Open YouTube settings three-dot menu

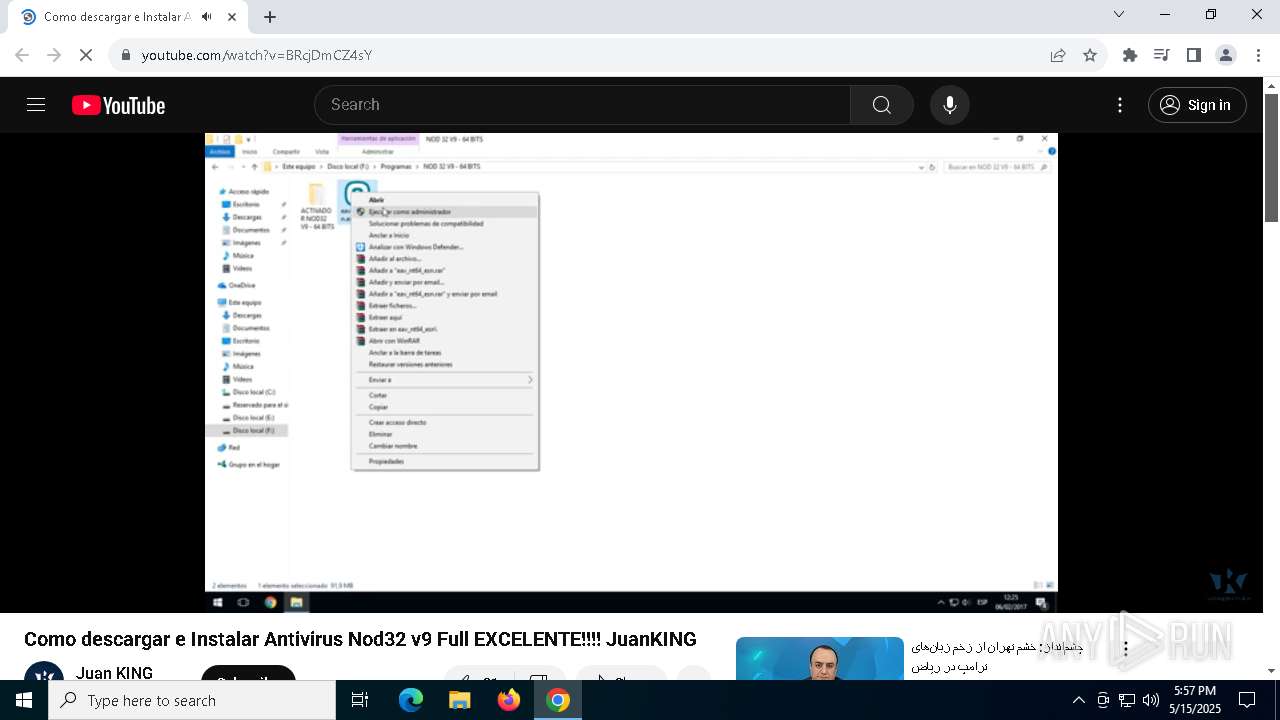coord(1120,105)
